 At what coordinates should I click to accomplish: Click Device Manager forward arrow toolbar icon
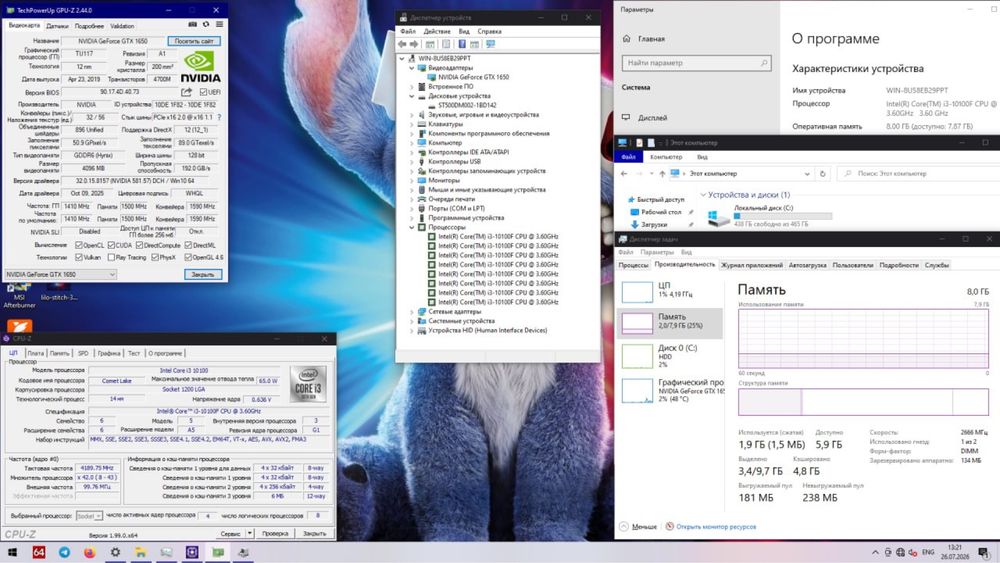414,44
